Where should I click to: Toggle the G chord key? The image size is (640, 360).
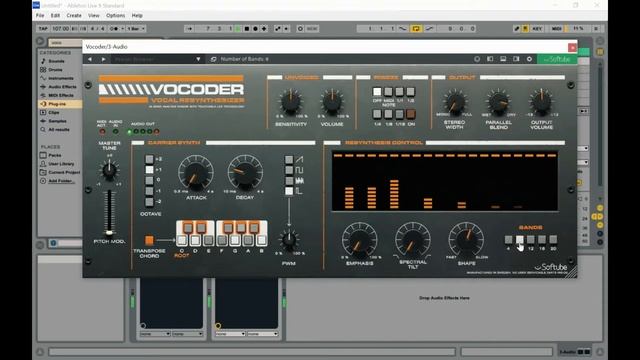coord(235,240)
